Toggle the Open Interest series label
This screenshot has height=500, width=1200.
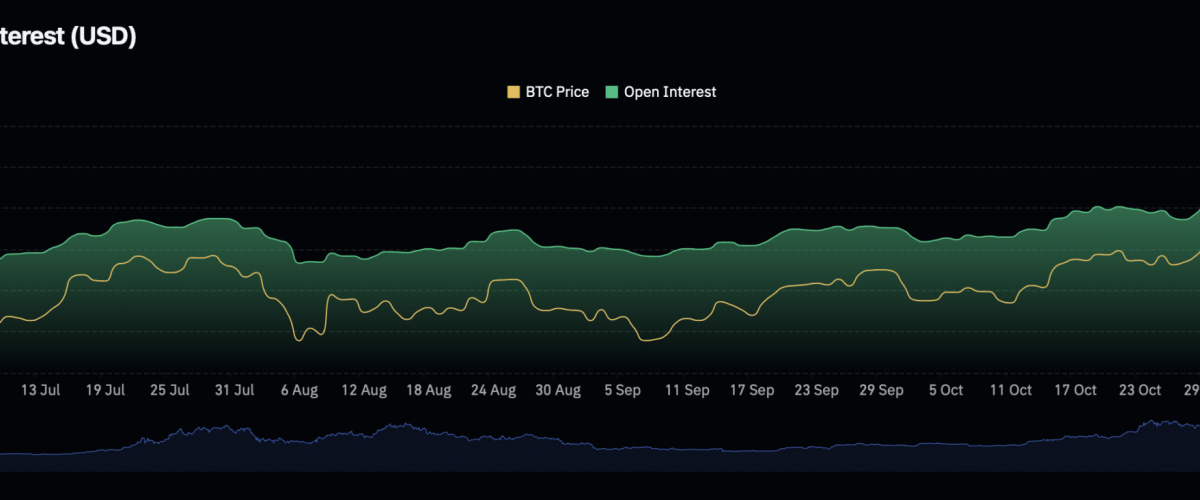coord(670,92)
